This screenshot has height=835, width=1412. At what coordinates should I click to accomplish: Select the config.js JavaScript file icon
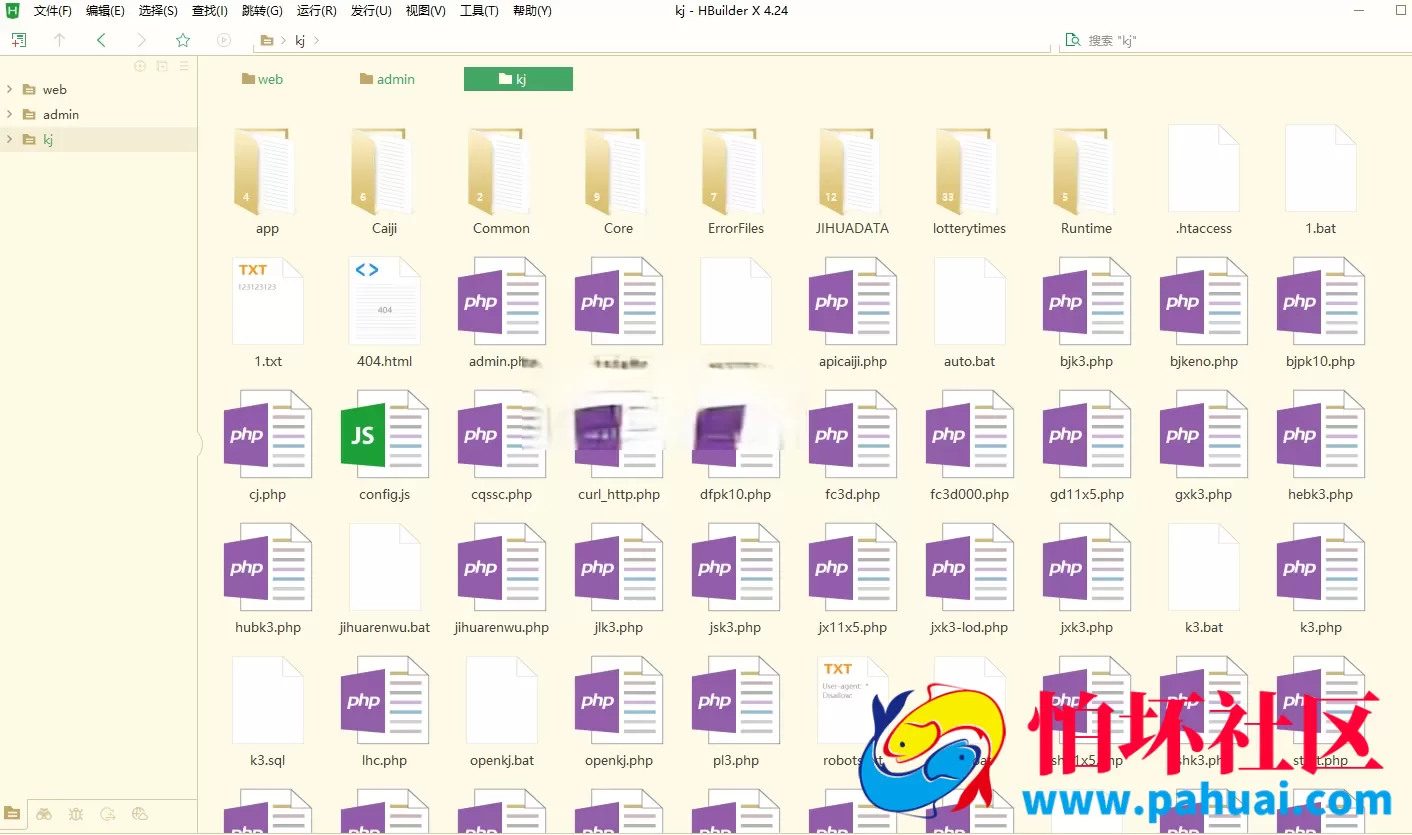[384, 434]
